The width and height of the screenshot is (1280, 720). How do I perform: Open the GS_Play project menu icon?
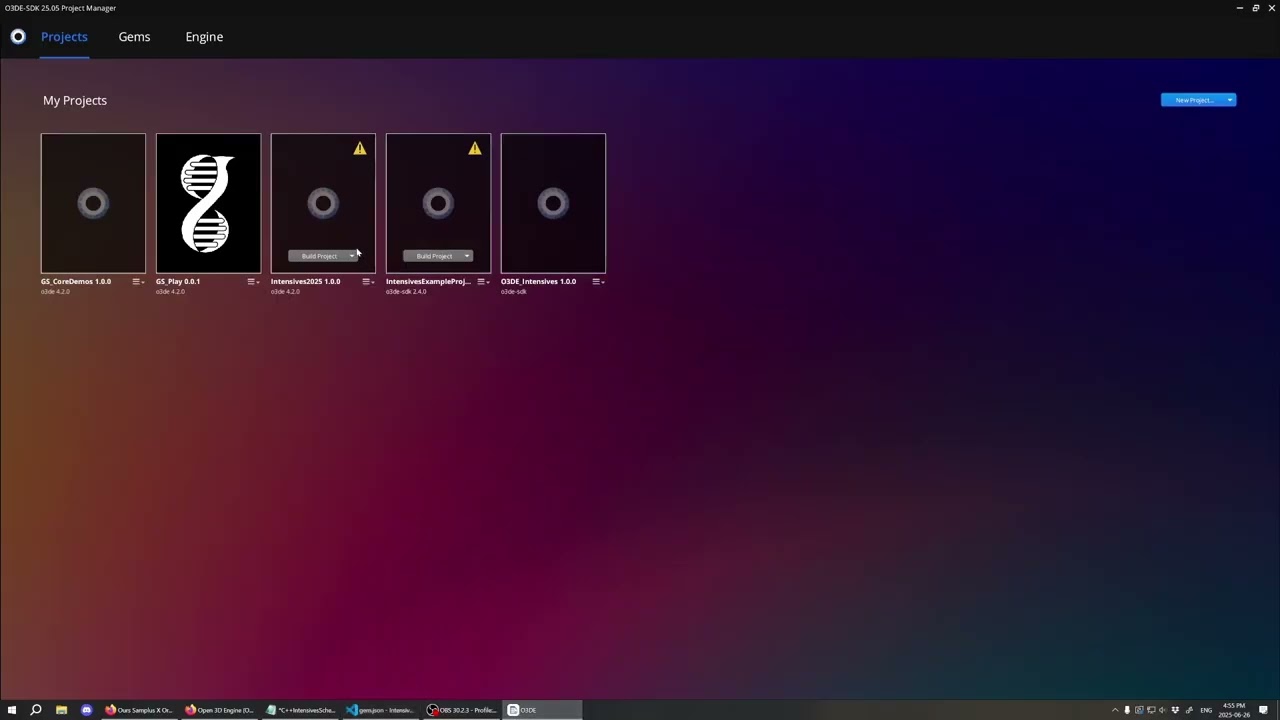(253, 282)
